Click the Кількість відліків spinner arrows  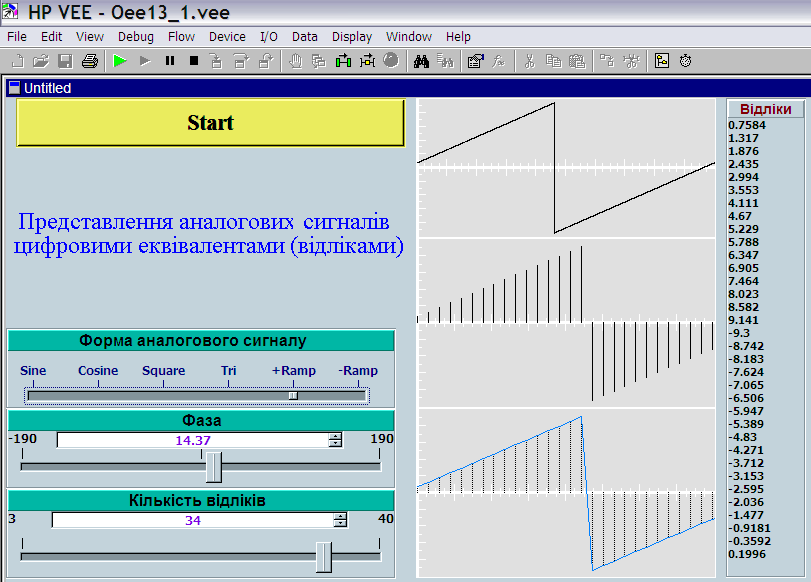(x=340, y=520)
